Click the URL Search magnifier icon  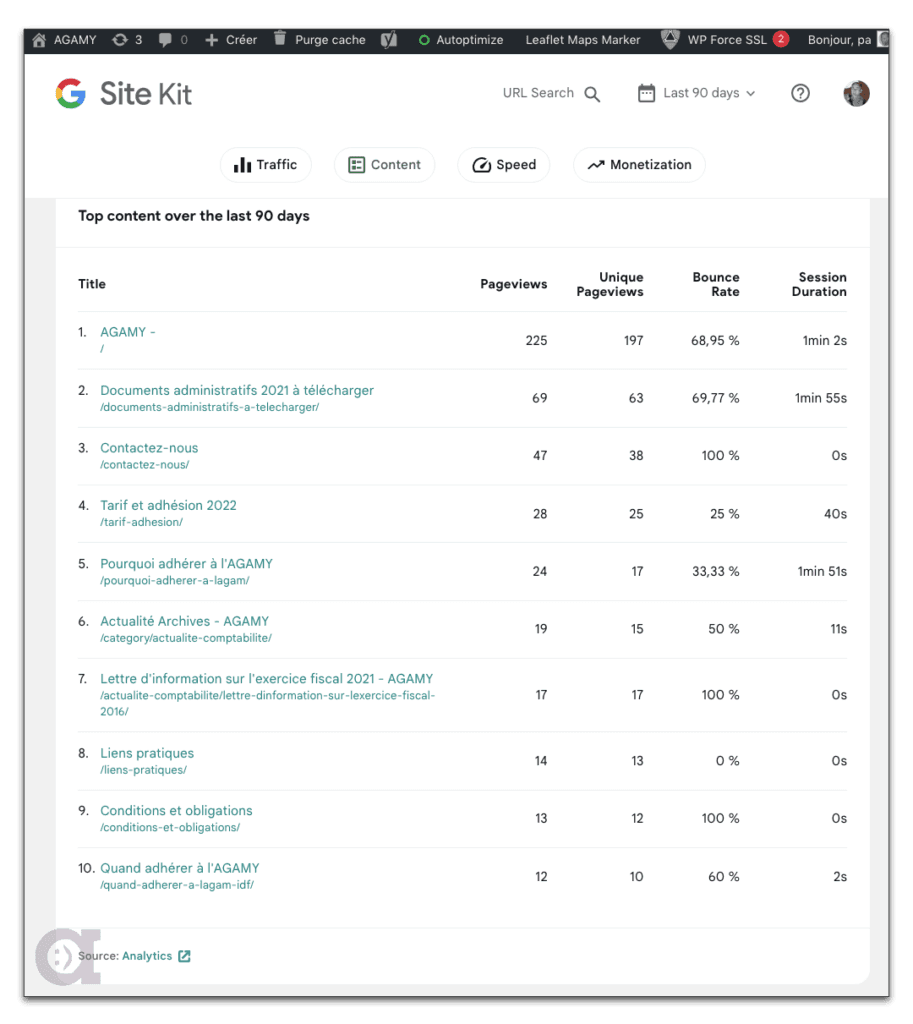coord(592,94)
